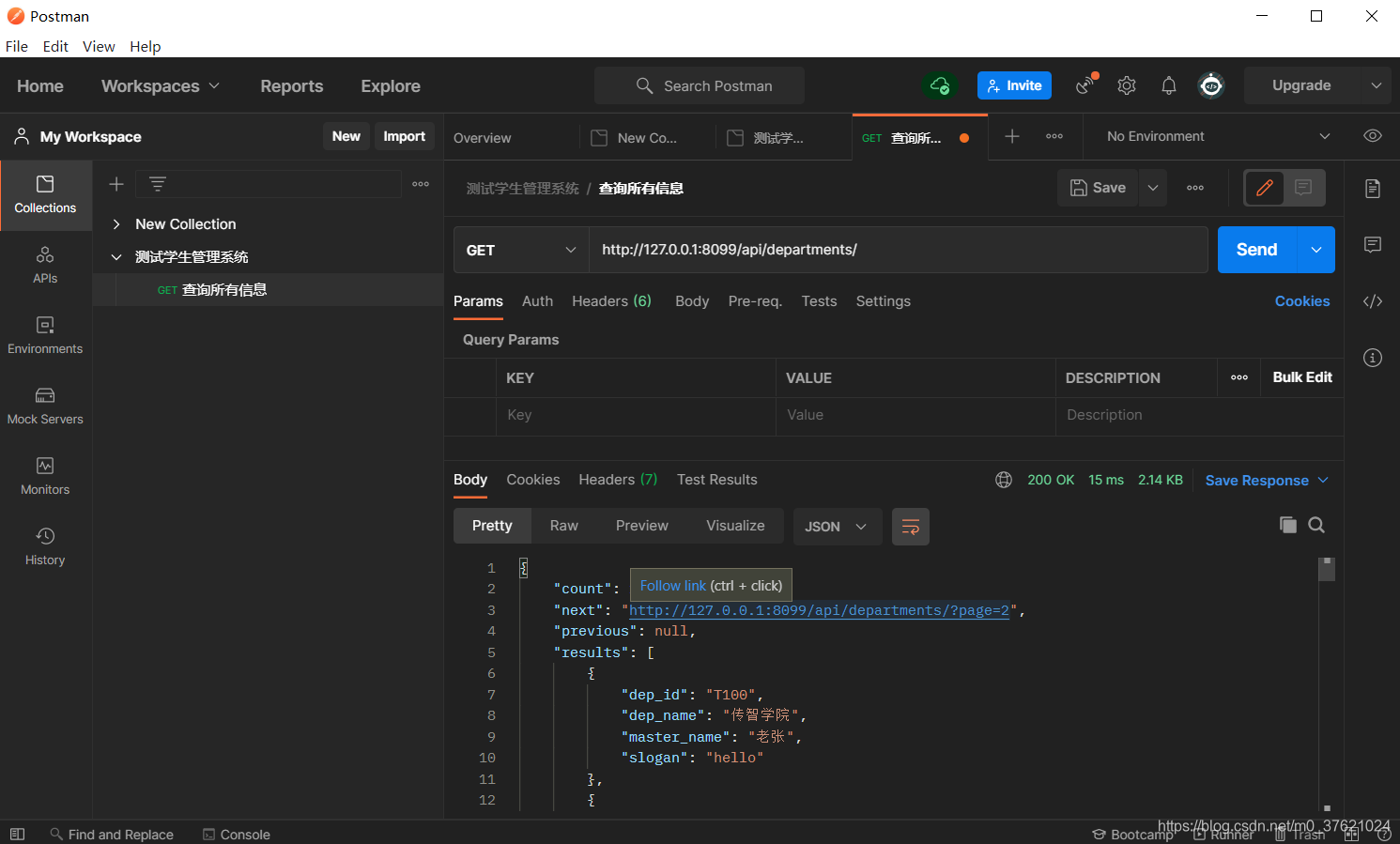The width and height of the screenshot is (1400, 844).
Task: Switch to the Raw response view
Action: click(x=564, y=526)
